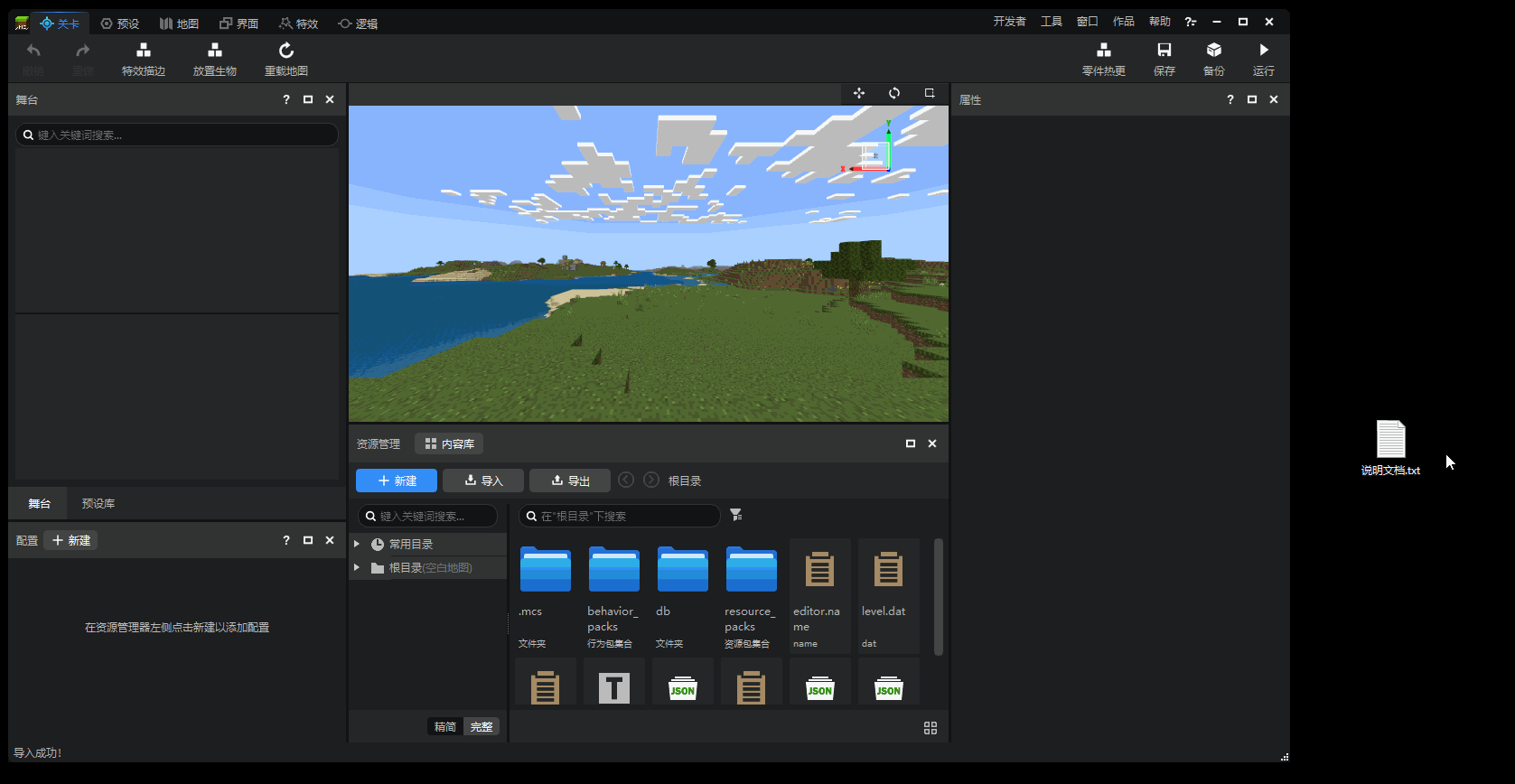Expand the 根目录 tree node
Viewport: 1515px width, 784px height.
[357, 567]
